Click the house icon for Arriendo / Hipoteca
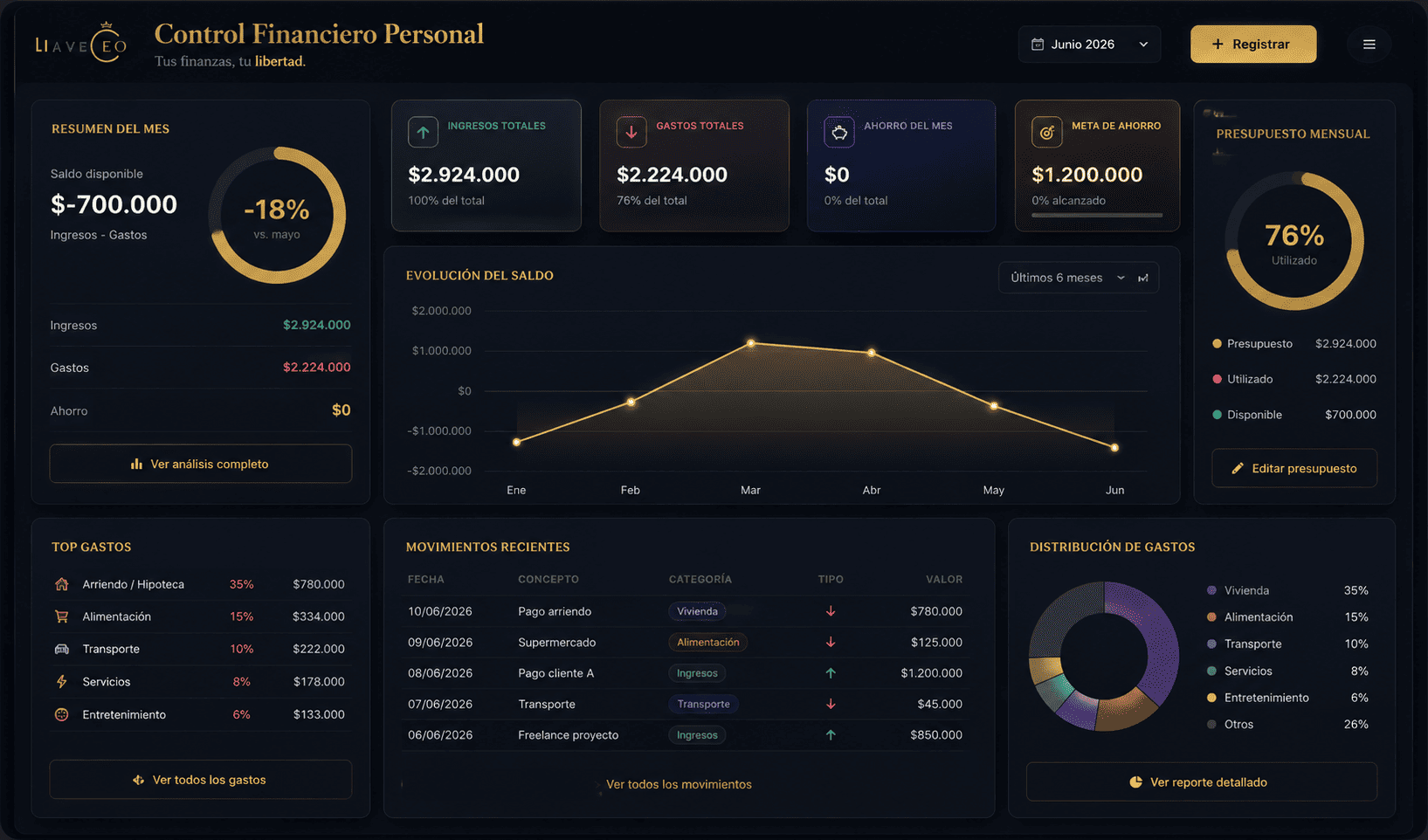Screen dimensions: 1428x840 click(x=61, y=584)
